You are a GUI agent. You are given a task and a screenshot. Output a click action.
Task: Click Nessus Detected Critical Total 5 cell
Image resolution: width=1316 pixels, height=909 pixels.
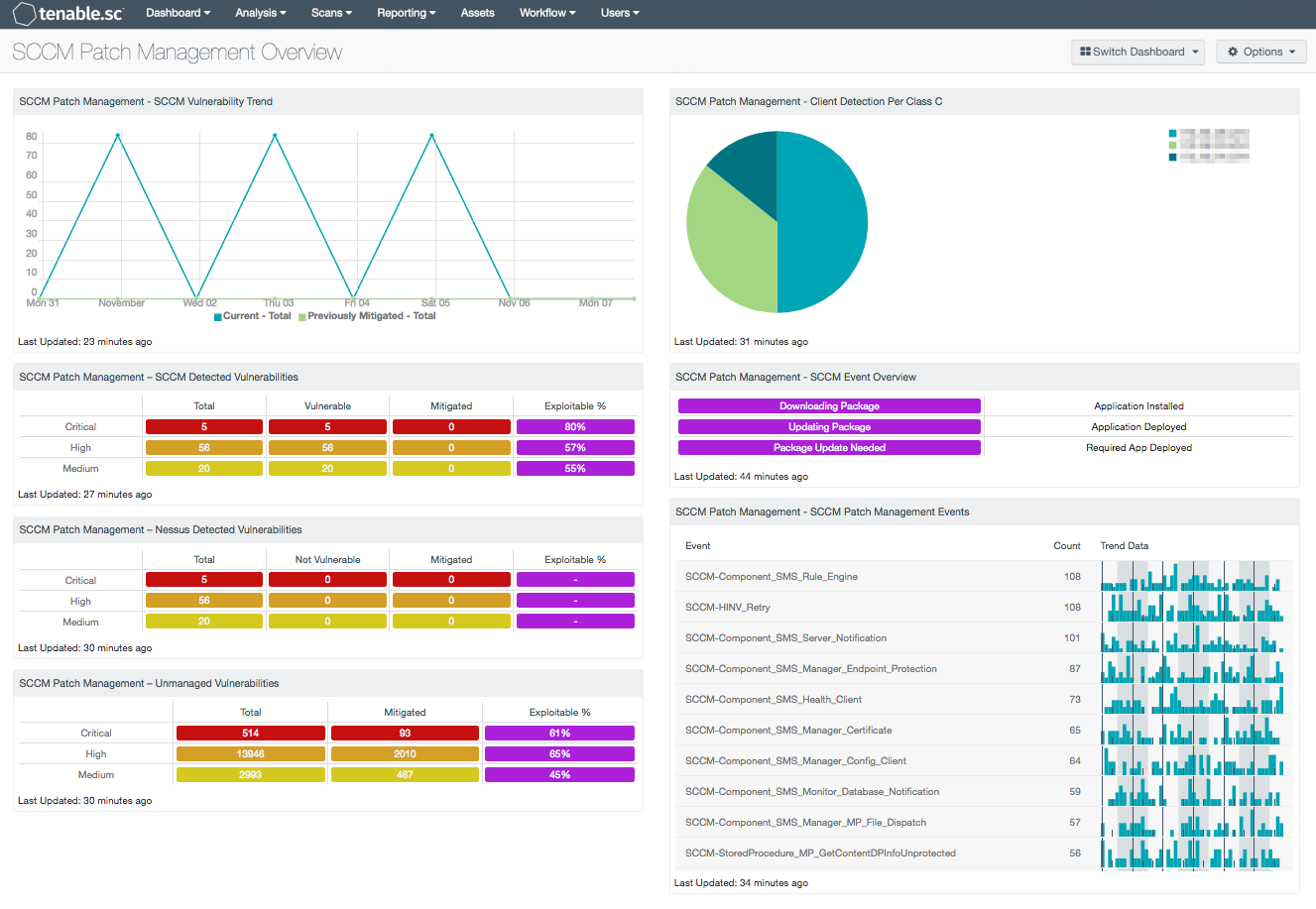[204, 580]
